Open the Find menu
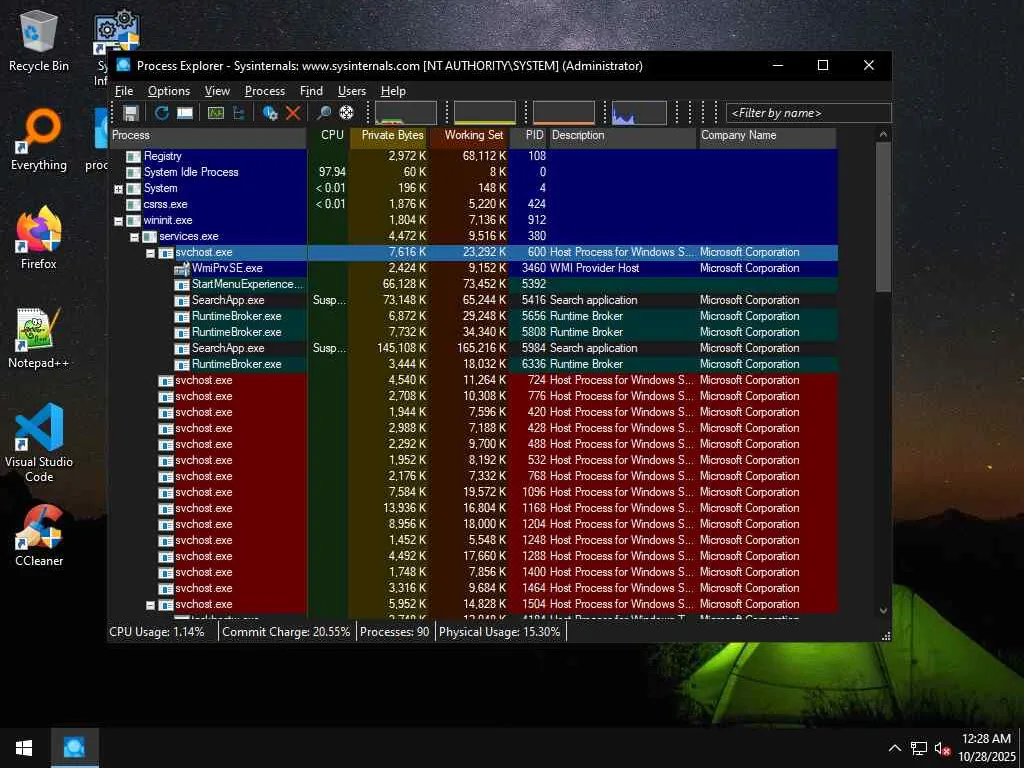Screen dimensions: 1024x768 311,91
